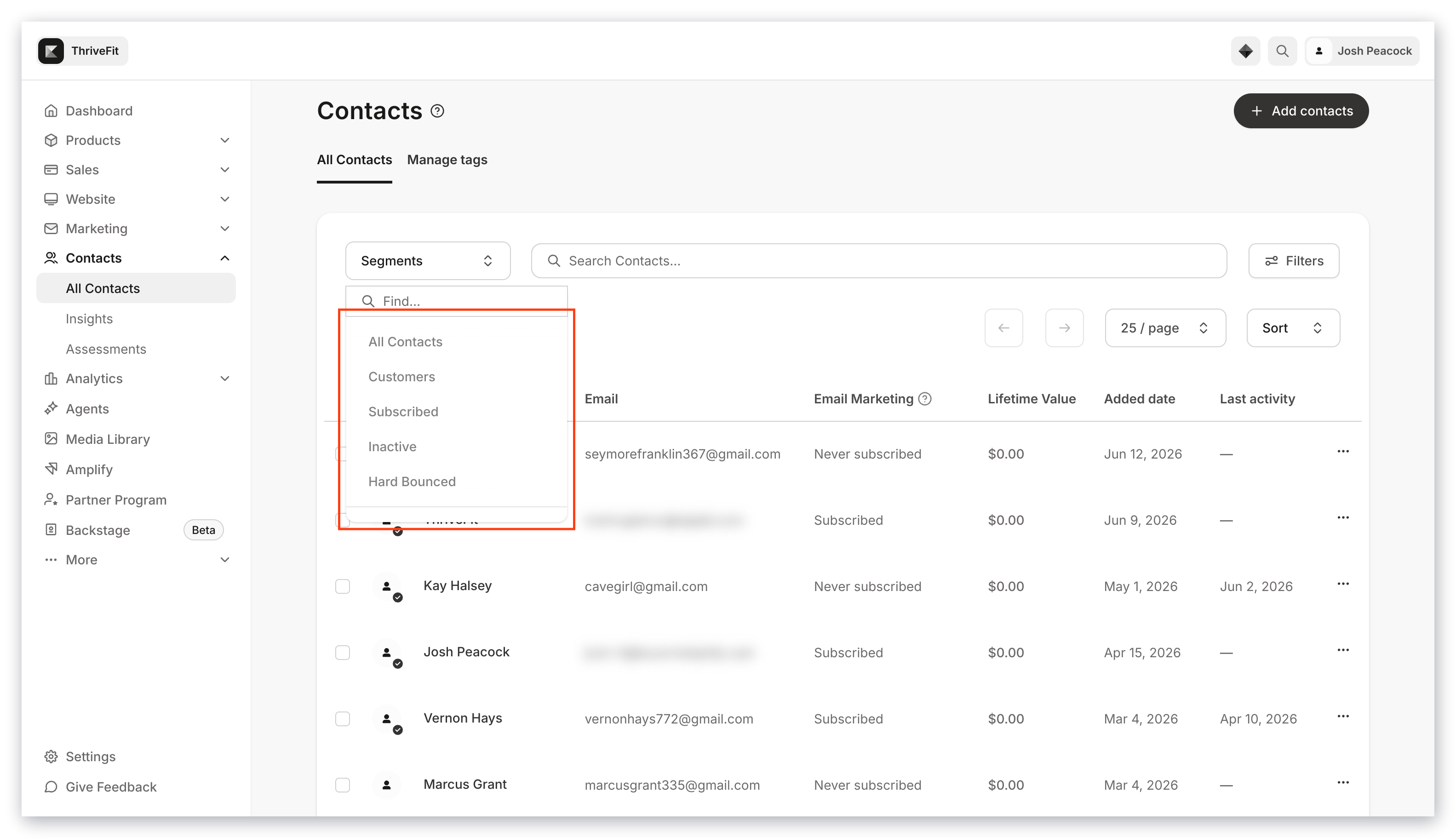Viewport: 1456px width, 838px height.
Task: Click the header search magnifier icon
Action: 1282,51
